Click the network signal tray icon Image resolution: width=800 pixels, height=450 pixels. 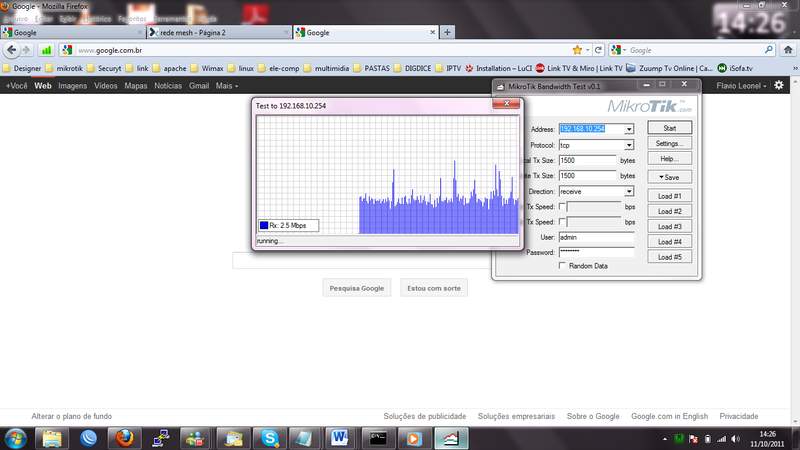tap(721, 439)
